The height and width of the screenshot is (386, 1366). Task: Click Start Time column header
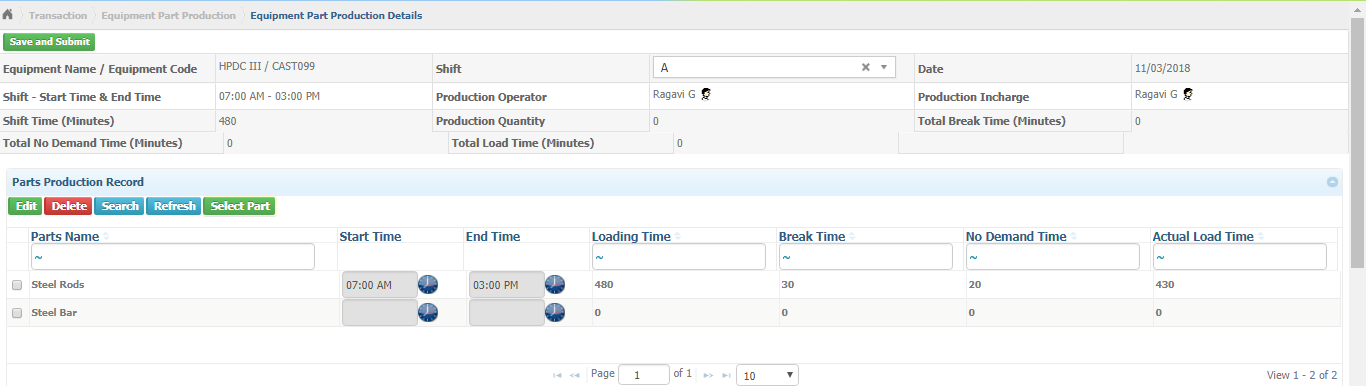tap(371, 237)
